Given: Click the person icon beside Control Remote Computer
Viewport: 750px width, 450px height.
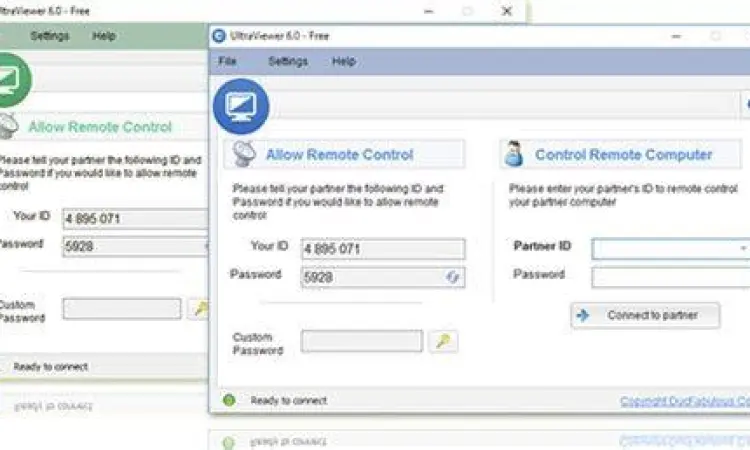Looking at the screenshot, I should [x=515, y=155].
